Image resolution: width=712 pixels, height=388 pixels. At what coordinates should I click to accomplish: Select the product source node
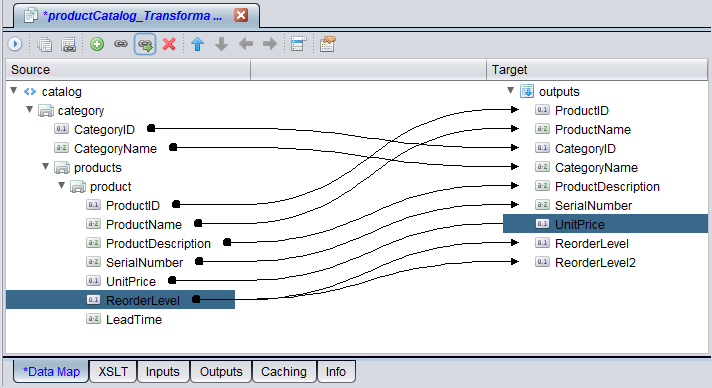point(111,187)
